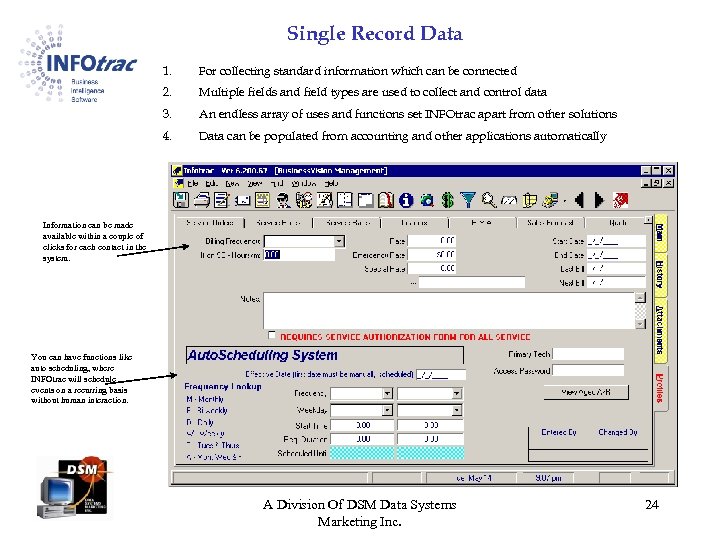Click the Access Password field

pyautogui.click(x=589, y=370)
